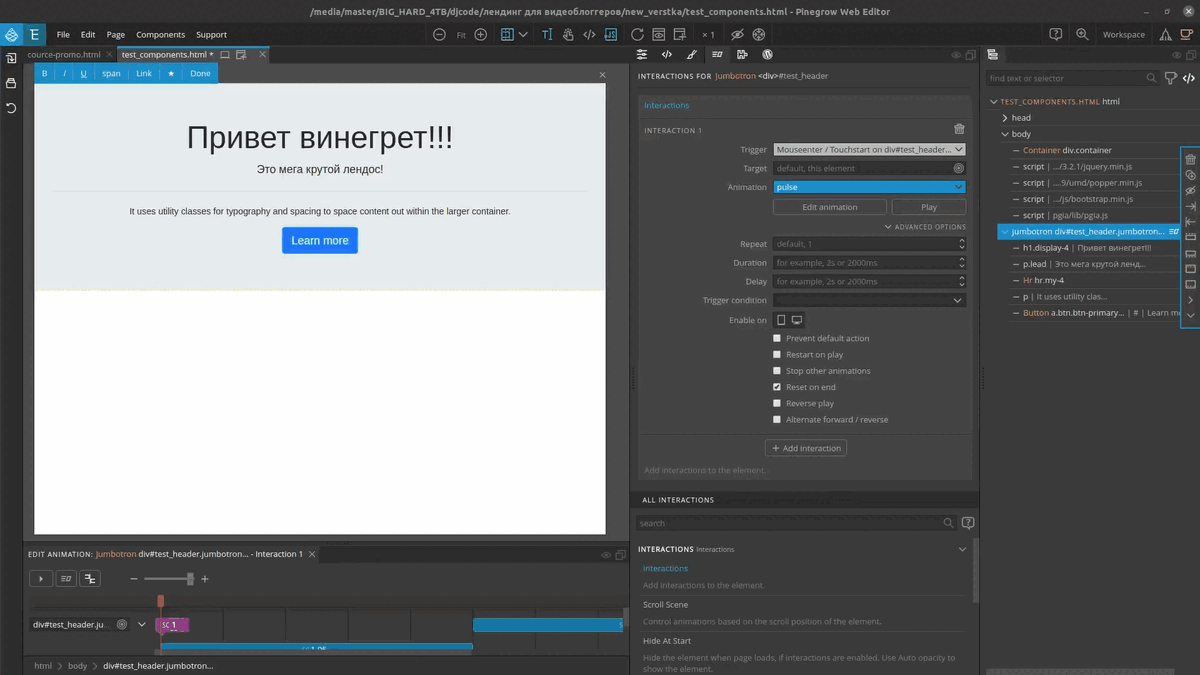The height and width of the screenshot is (675, 1200).
Task: Collapse the jumbotron div#test_header node
Action: (1005, 231)
